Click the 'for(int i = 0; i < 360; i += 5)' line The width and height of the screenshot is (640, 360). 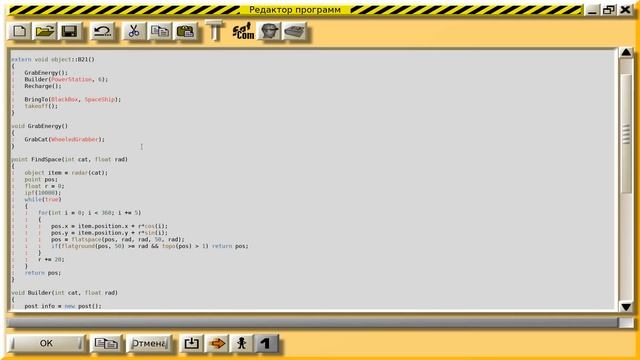89,213
